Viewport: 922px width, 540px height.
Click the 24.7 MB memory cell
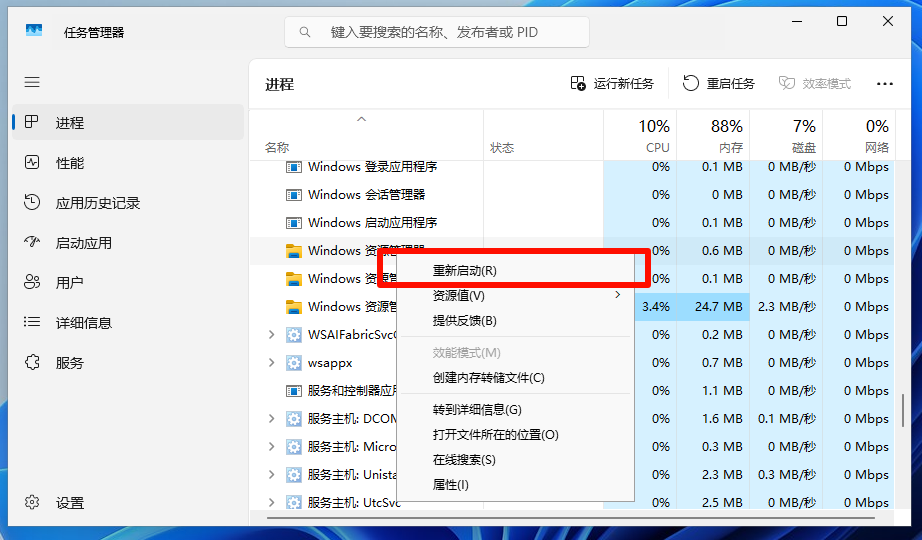[x=713, y=306]
